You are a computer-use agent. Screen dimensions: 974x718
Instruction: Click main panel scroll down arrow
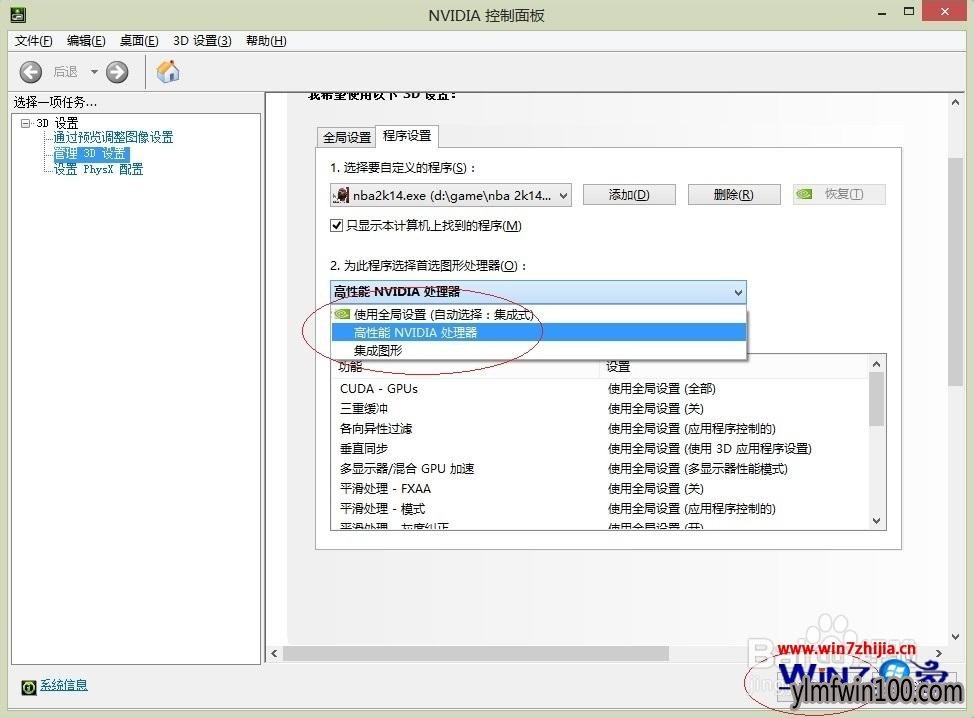pyautogui.click(x=955, y=637)
